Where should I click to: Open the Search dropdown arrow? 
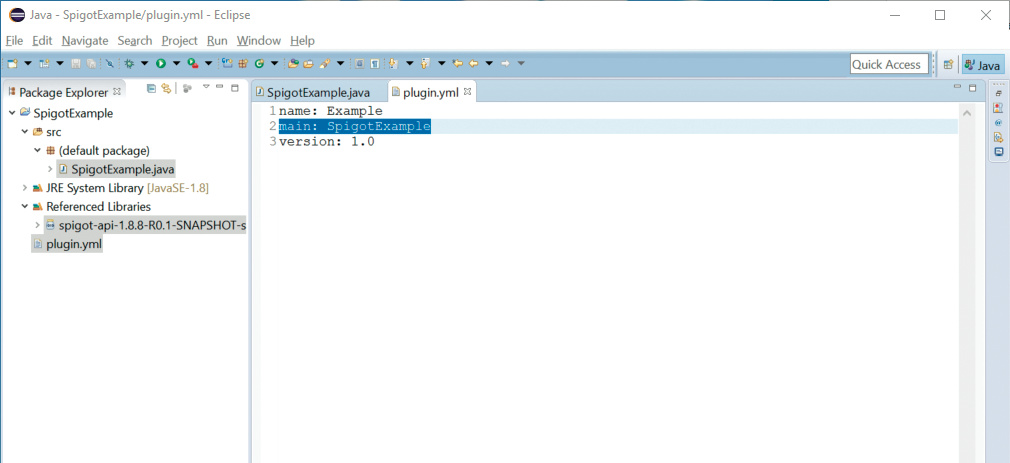[x=340, y=64]
